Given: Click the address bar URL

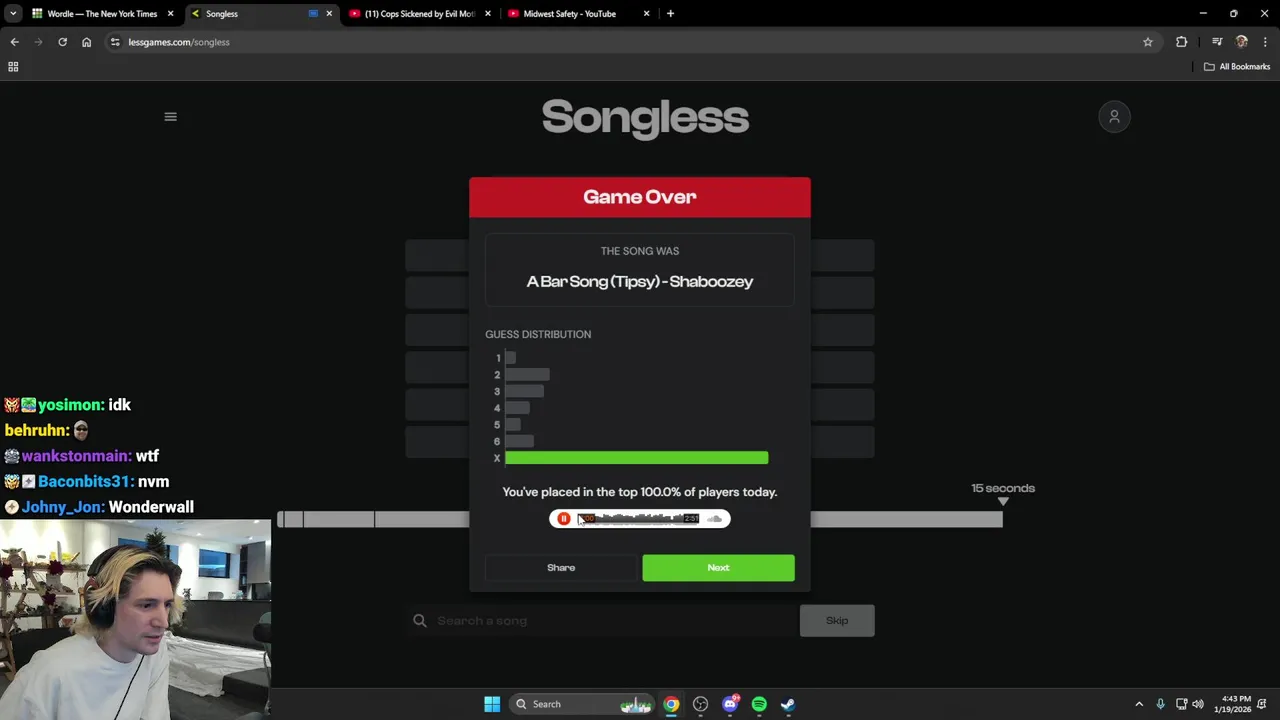Looking at the screenshot, I should tap(179, 42).
